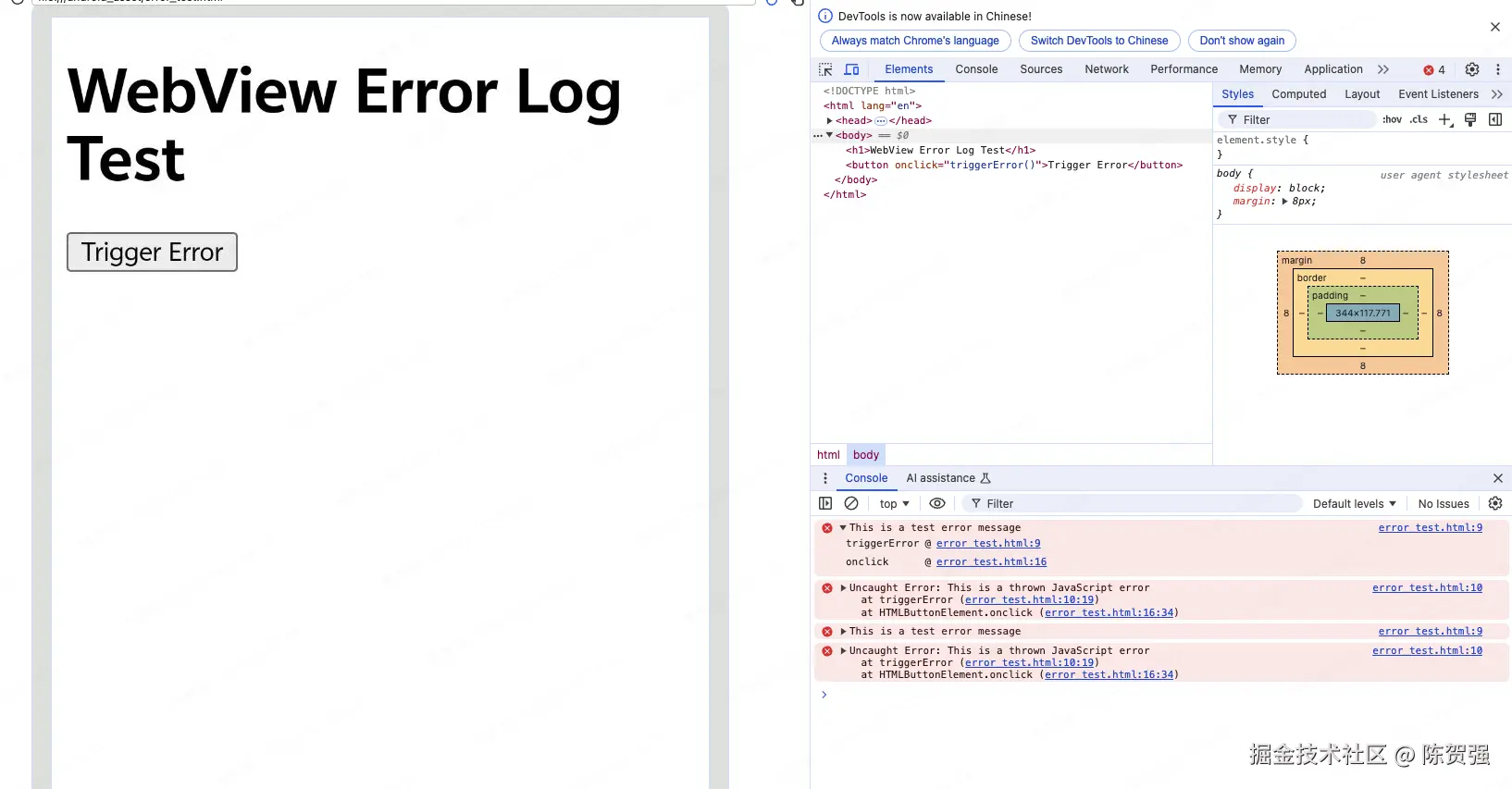Viewport: 1512px width, 789px height.
Task: Switch to the Console tab in main toolbar
Action: pos(976,69)
